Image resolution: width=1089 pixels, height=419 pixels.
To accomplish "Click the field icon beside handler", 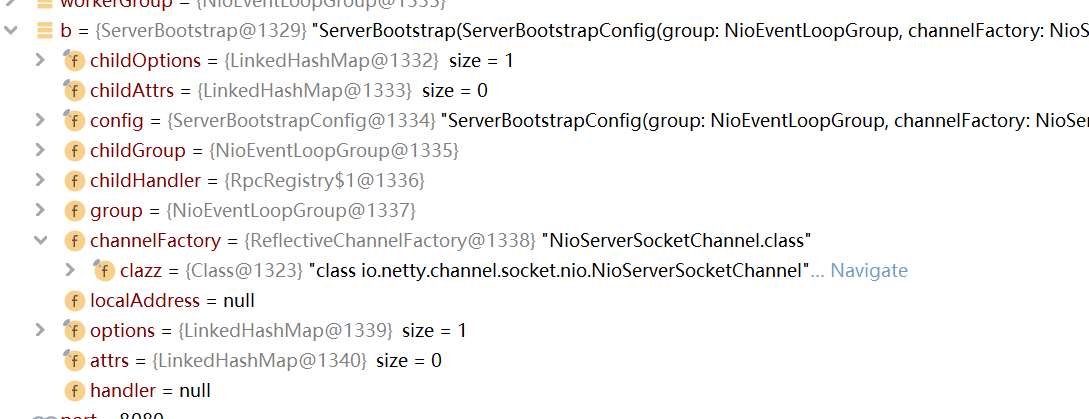I will pos(74,391).
